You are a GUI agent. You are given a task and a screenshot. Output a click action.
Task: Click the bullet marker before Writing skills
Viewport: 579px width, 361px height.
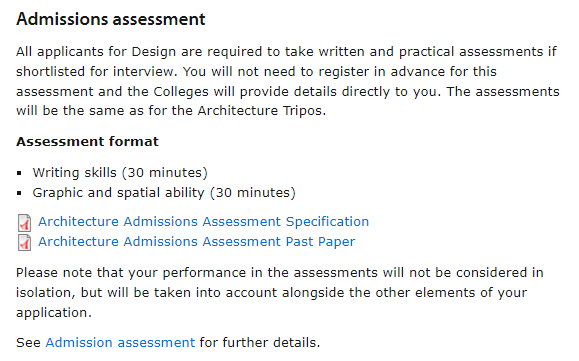point(19,173)
